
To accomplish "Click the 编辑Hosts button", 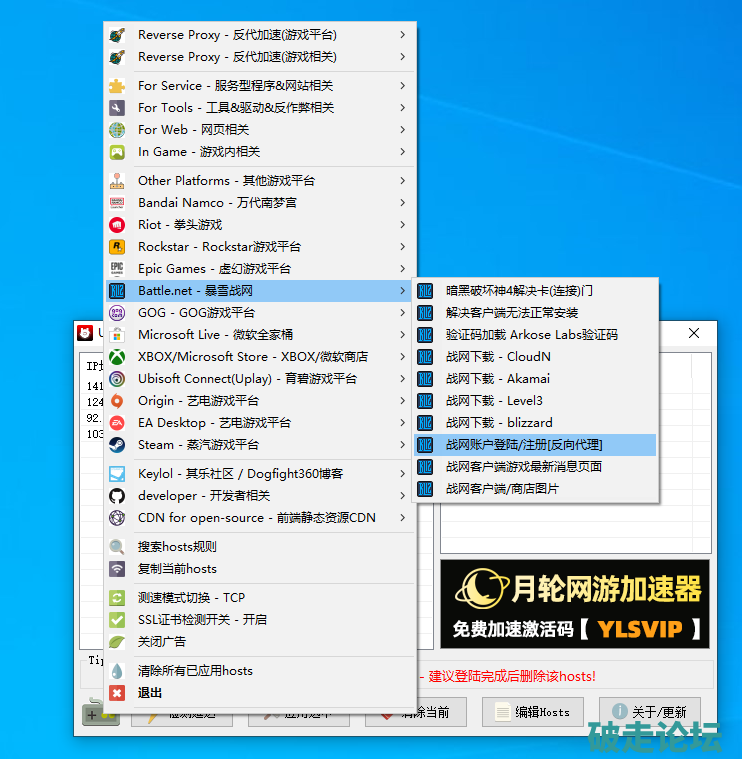I will coord(533,712).
